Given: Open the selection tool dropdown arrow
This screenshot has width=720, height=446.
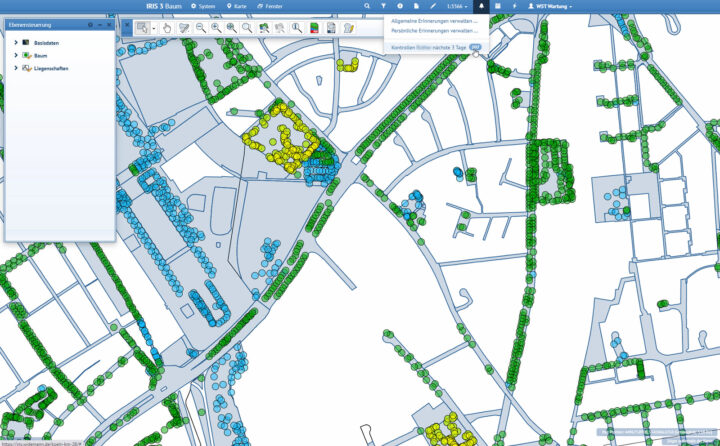Looking at the screenshot, I should tap(151, 28).
